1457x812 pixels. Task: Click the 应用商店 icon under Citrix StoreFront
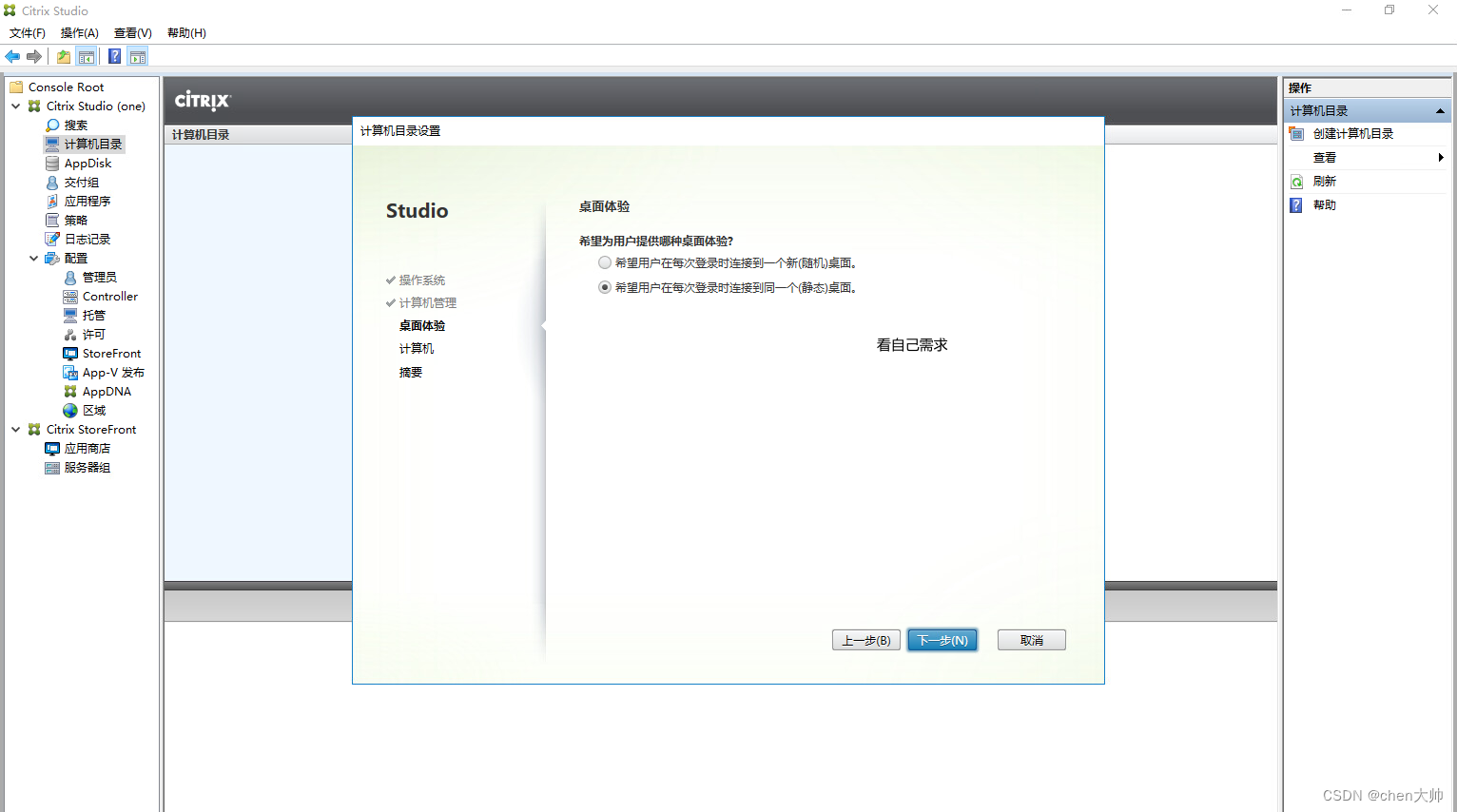tap(52, 448)
